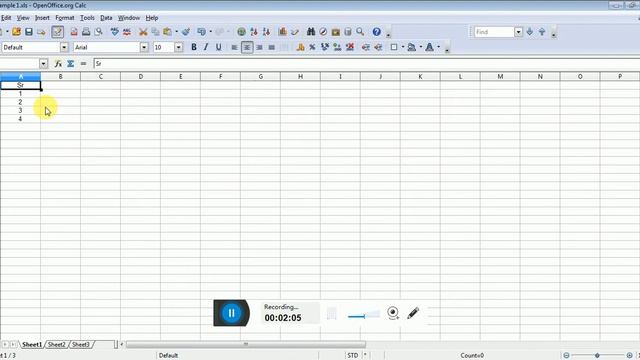This screenshot has height=360, width=640.
Task: Open the Format menu
Action: (x=65, y=18)
